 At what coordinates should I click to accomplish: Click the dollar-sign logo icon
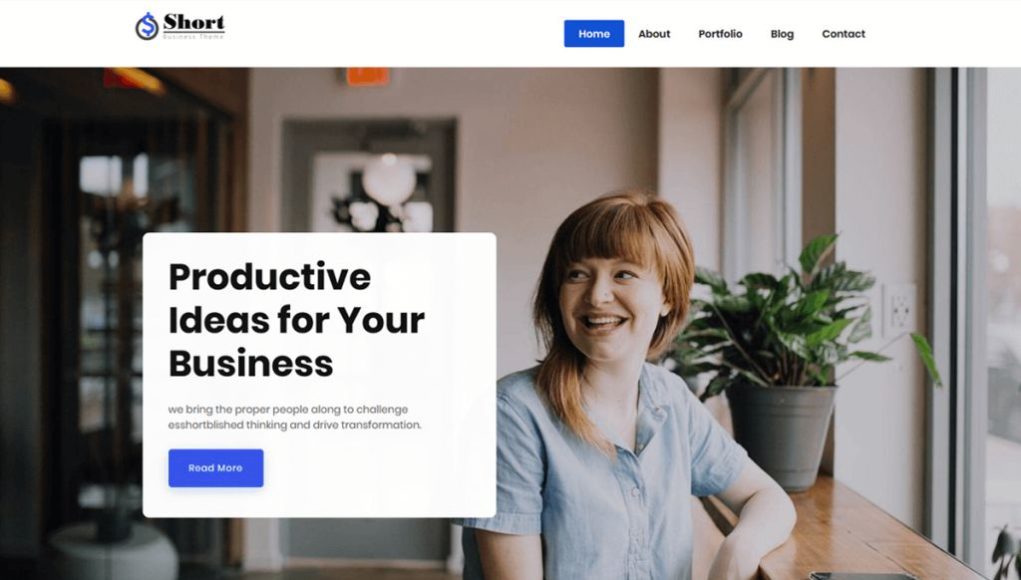(147, 27)
